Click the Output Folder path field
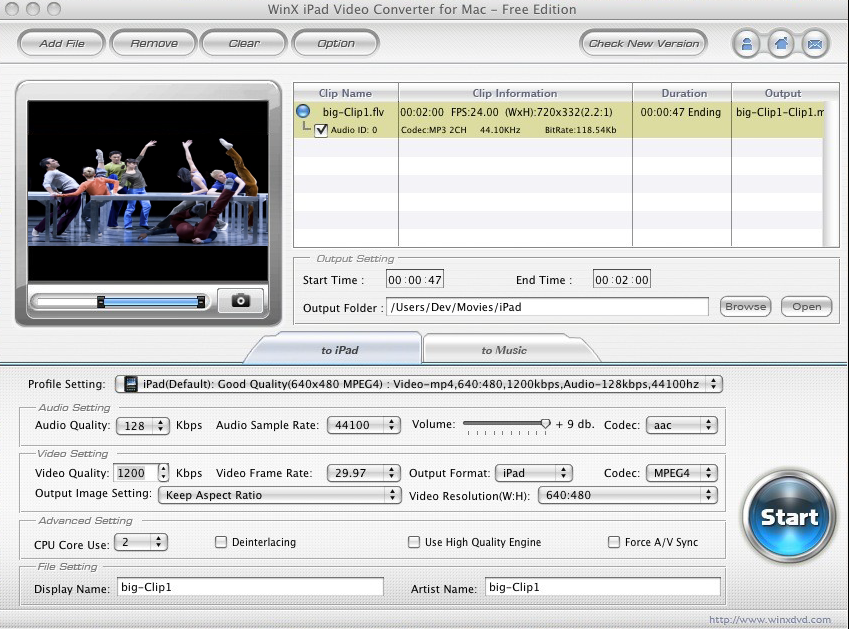This screenshot has width=849, height=629. pyautogui.click(x=547, y=307)
